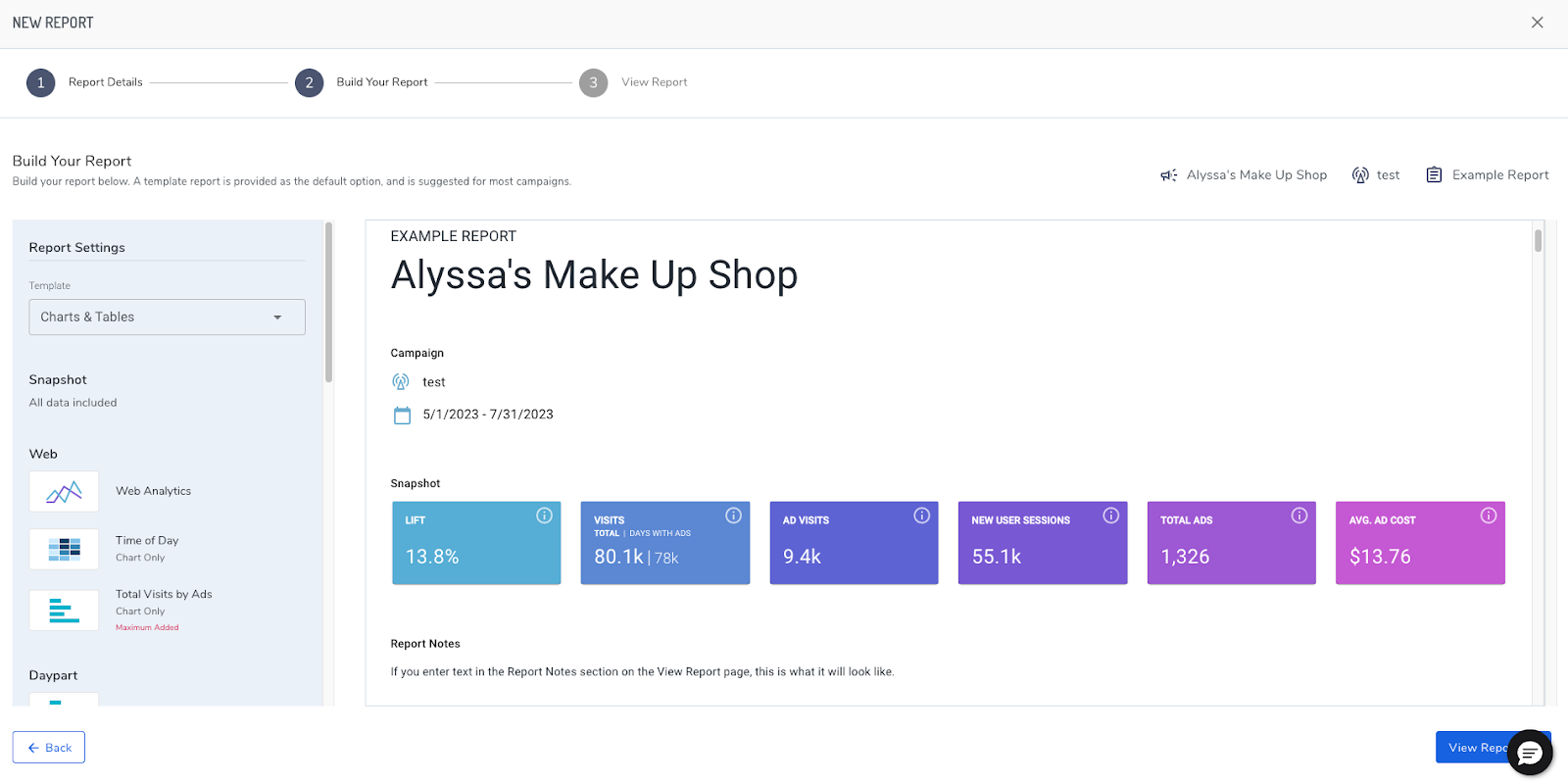This screenshot has height=783, width=1568.
Task: Click the calendar icon beside date range
Action: tap(402, 415)
